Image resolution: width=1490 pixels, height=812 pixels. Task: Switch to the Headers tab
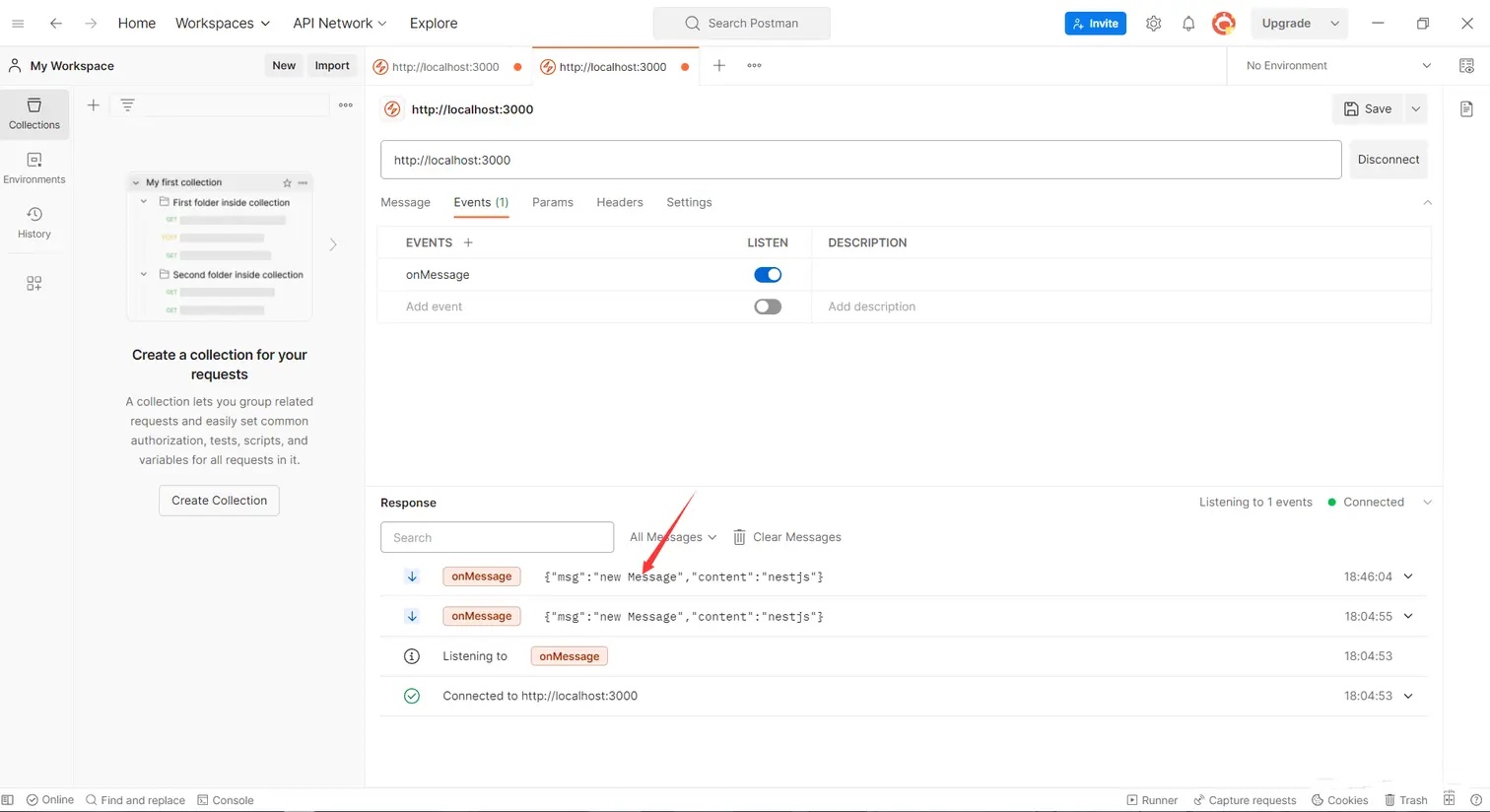pyautogui.click(x=619, y=202)
